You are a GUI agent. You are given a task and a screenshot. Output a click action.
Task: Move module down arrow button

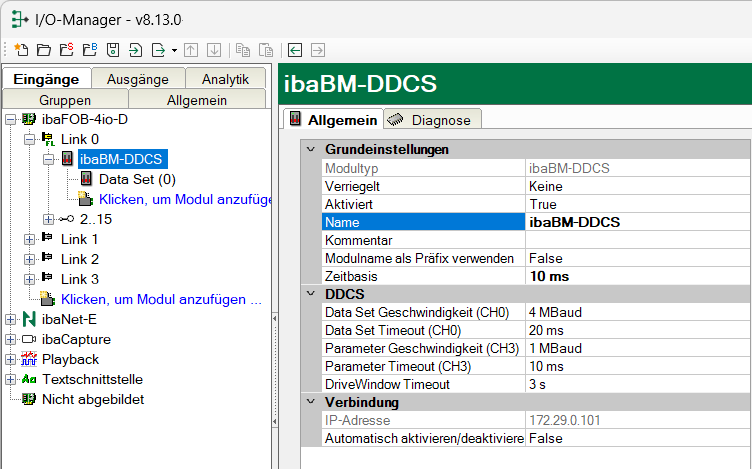[x=214, y=50]
